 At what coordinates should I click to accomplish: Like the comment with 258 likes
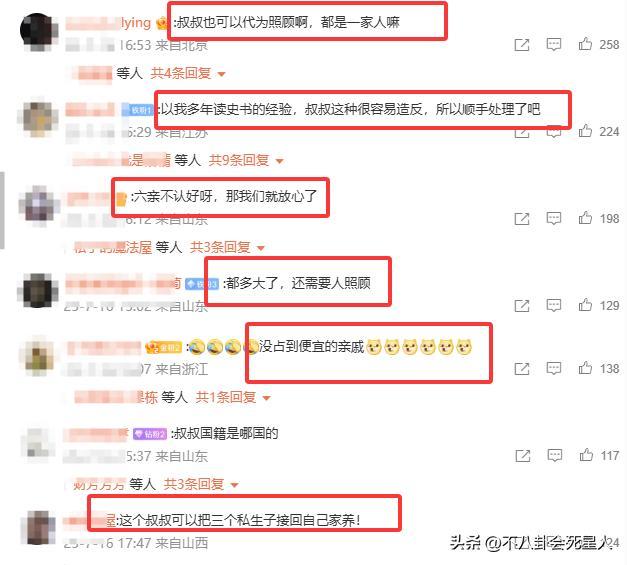[x=585, y=44]
